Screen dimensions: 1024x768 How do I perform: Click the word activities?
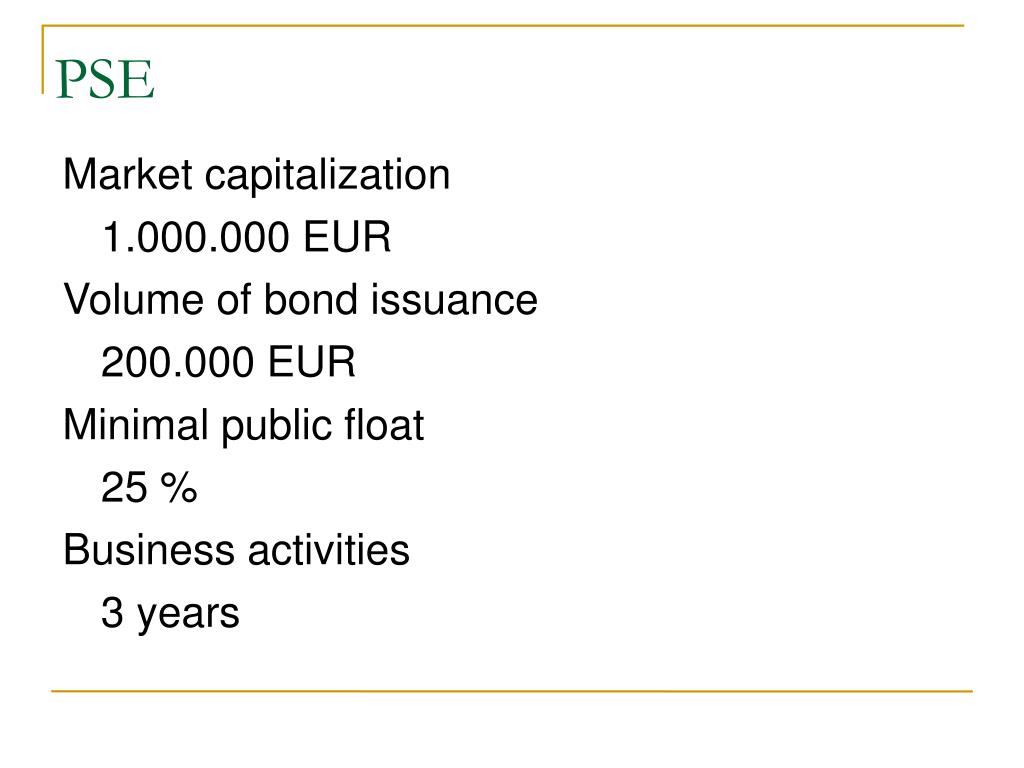point(328,550)
